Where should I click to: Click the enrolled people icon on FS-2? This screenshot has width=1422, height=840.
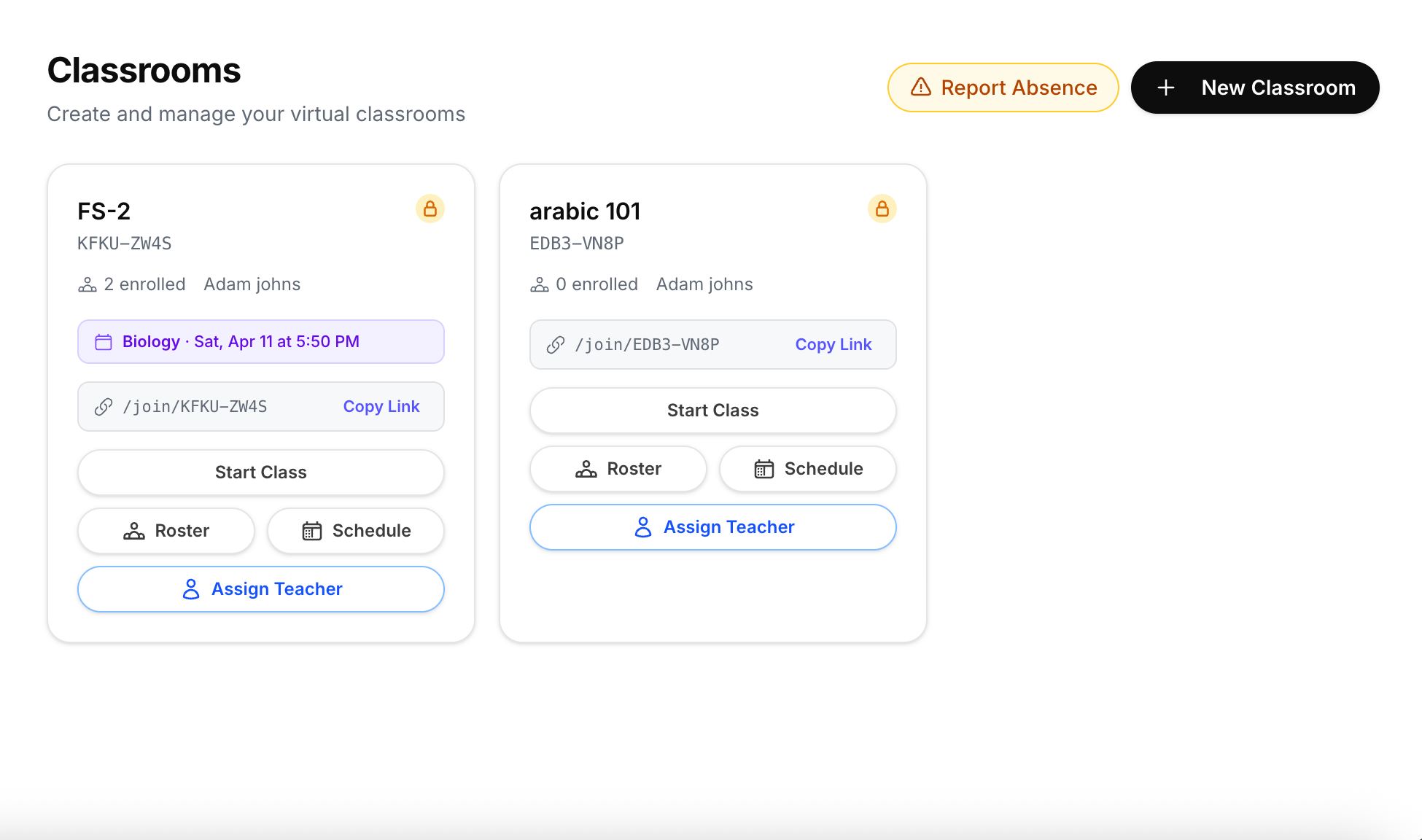(x=88, y=285)
